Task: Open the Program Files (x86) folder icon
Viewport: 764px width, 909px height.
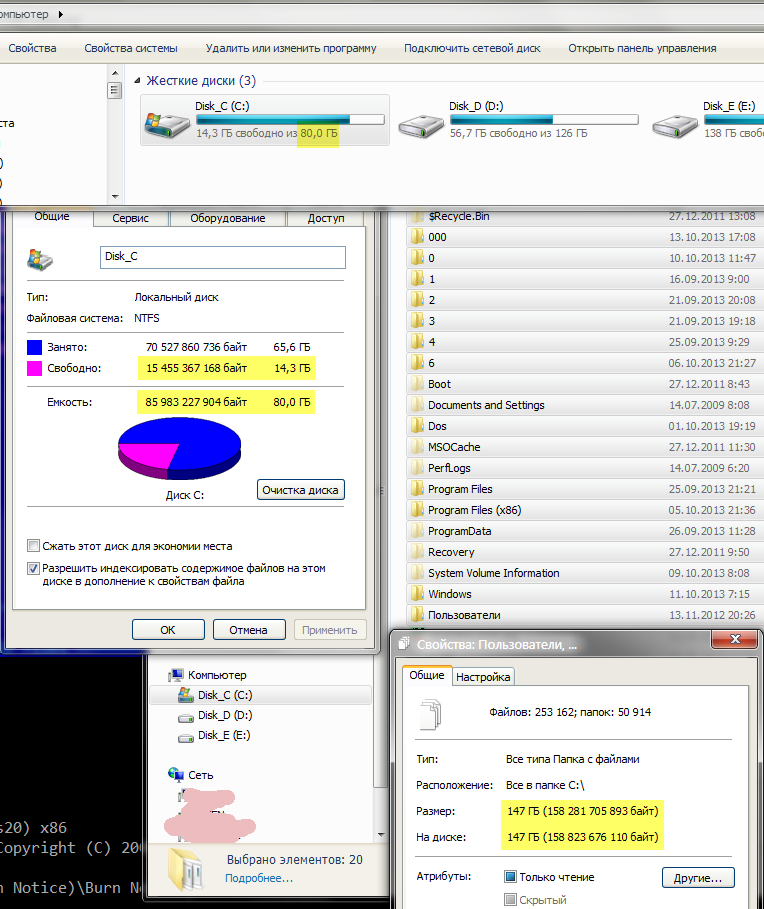Action: [417, 510]
